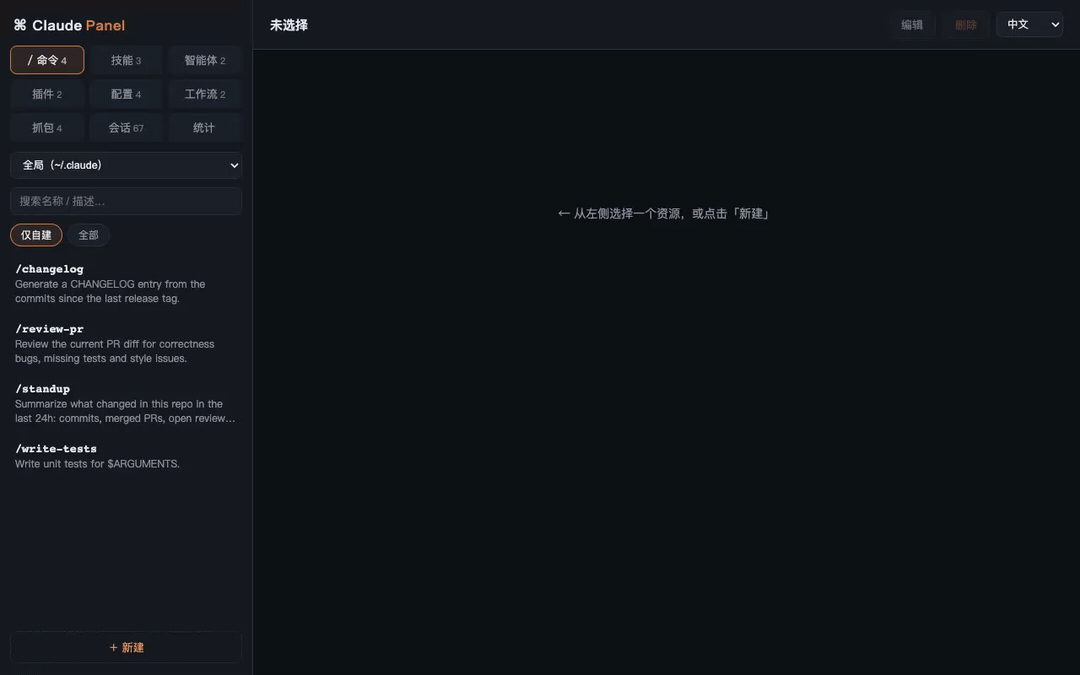The image size is (1080, 675).
Task: Click the 从左侧选择一个资源 placeholder text
Action: 663,214
